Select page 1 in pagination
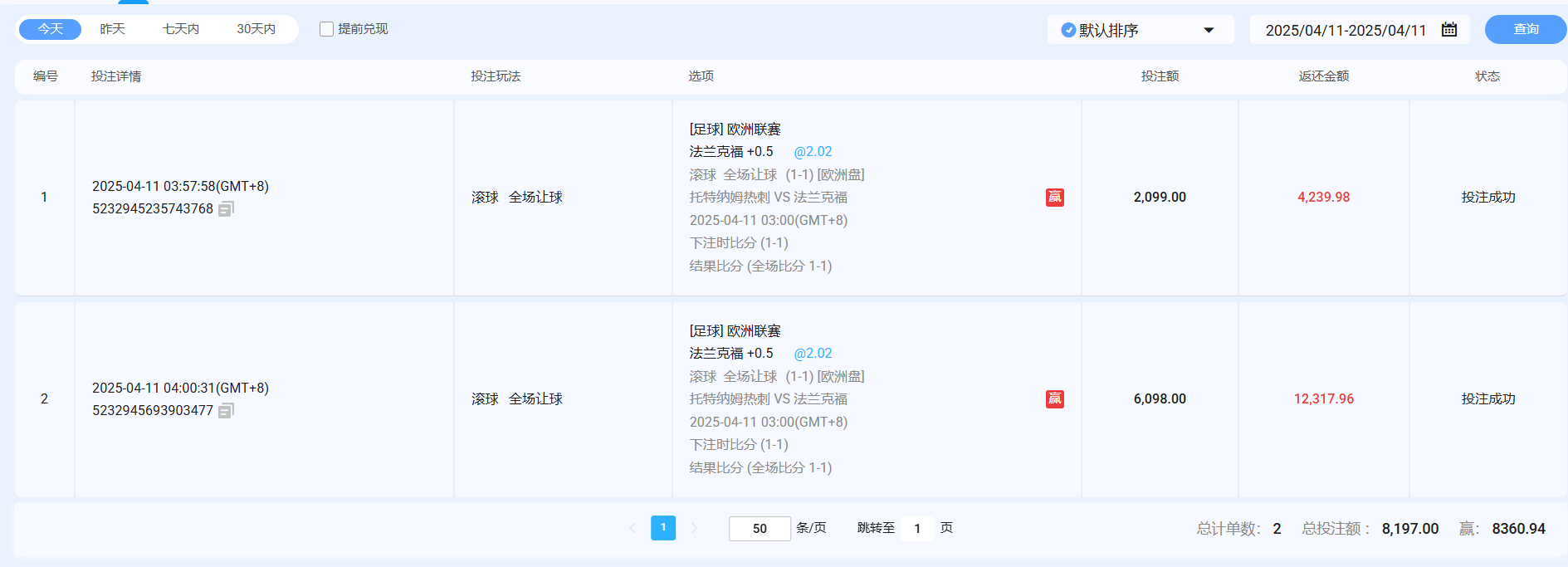Image resolution: width=1568 pixels, height=567 pixels. point(663,528)
